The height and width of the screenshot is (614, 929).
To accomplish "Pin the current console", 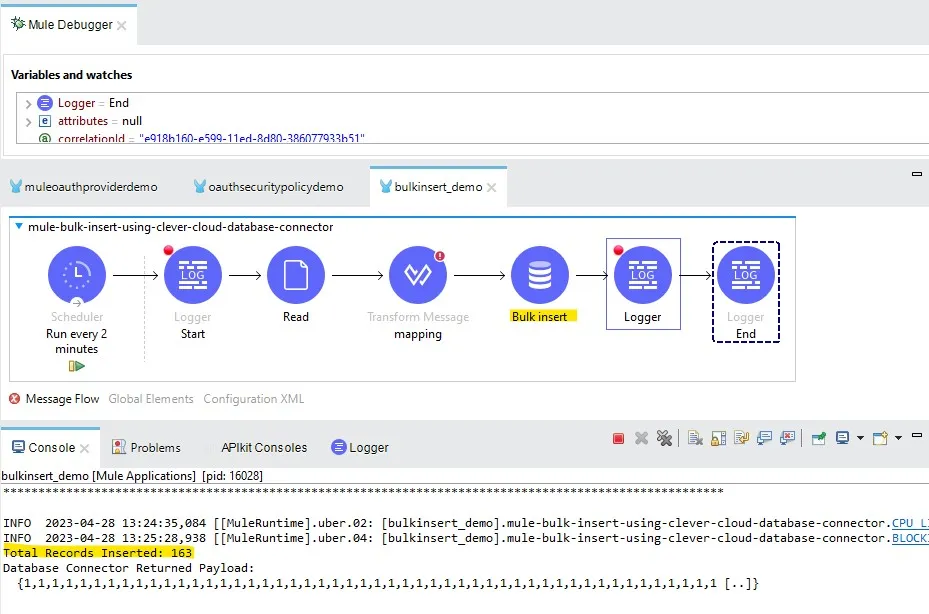I will click(819, 439).
